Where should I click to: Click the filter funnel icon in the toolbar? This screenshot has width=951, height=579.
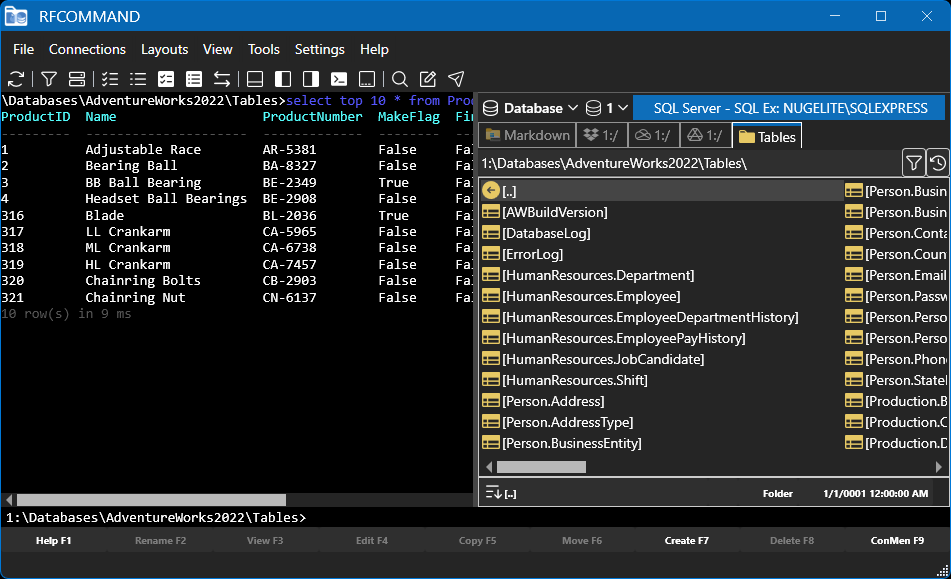[49, 79]
